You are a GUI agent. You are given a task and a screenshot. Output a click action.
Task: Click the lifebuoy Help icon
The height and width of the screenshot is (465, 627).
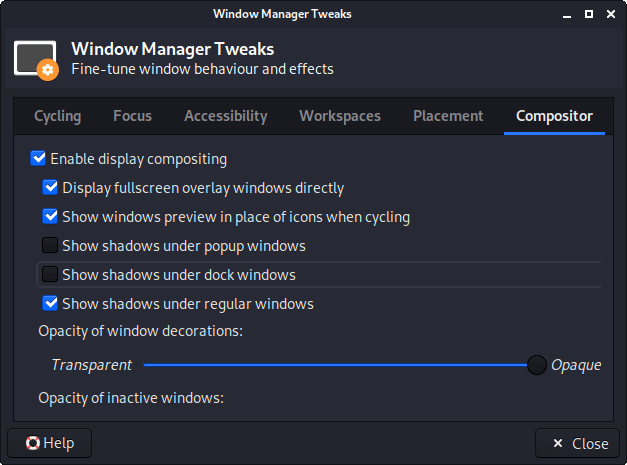pos(33,443)
